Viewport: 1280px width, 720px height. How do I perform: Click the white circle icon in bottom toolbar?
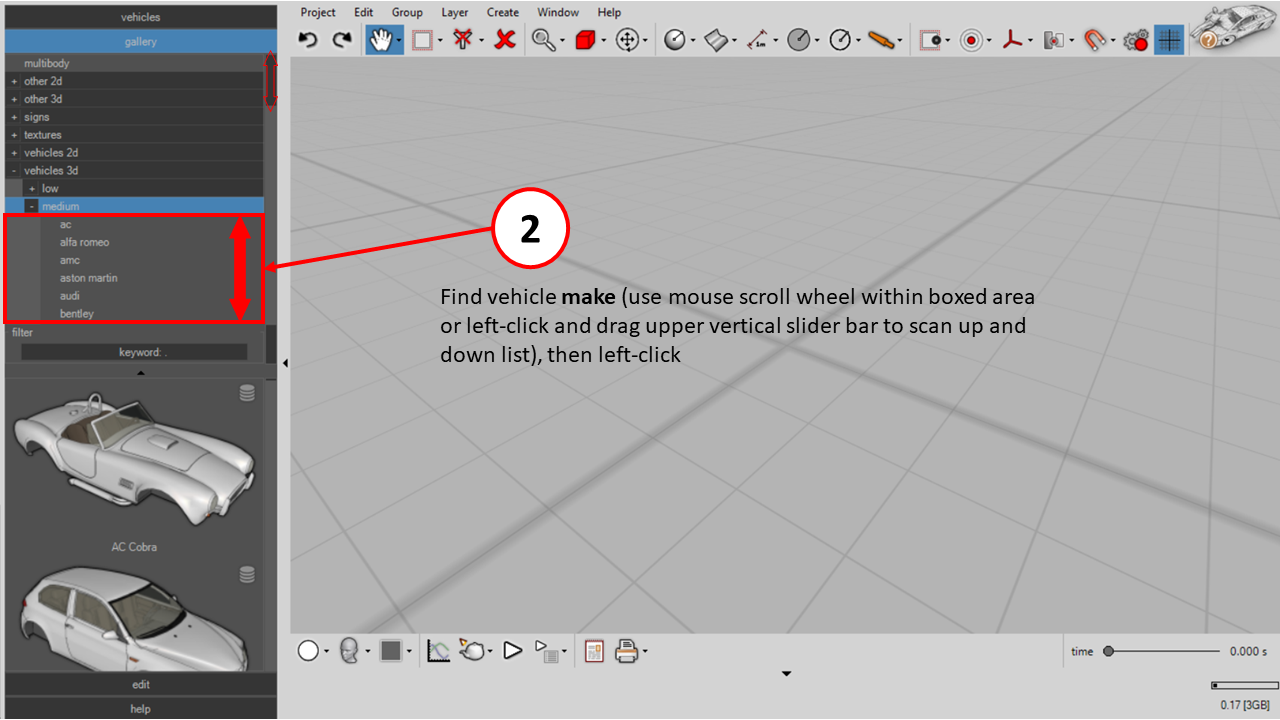tap(308, 651)
